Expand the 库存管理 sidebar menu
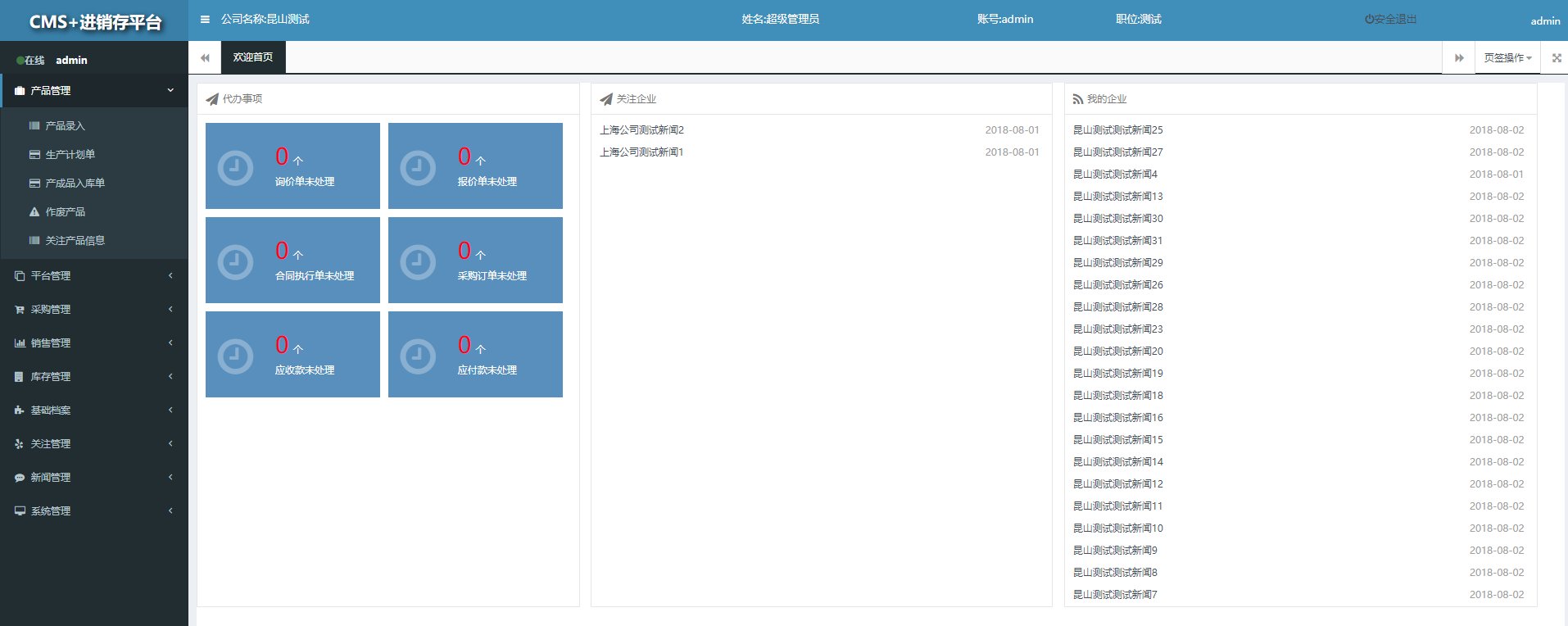This screenshot has height=626, width=1568. tap(94, 377)
